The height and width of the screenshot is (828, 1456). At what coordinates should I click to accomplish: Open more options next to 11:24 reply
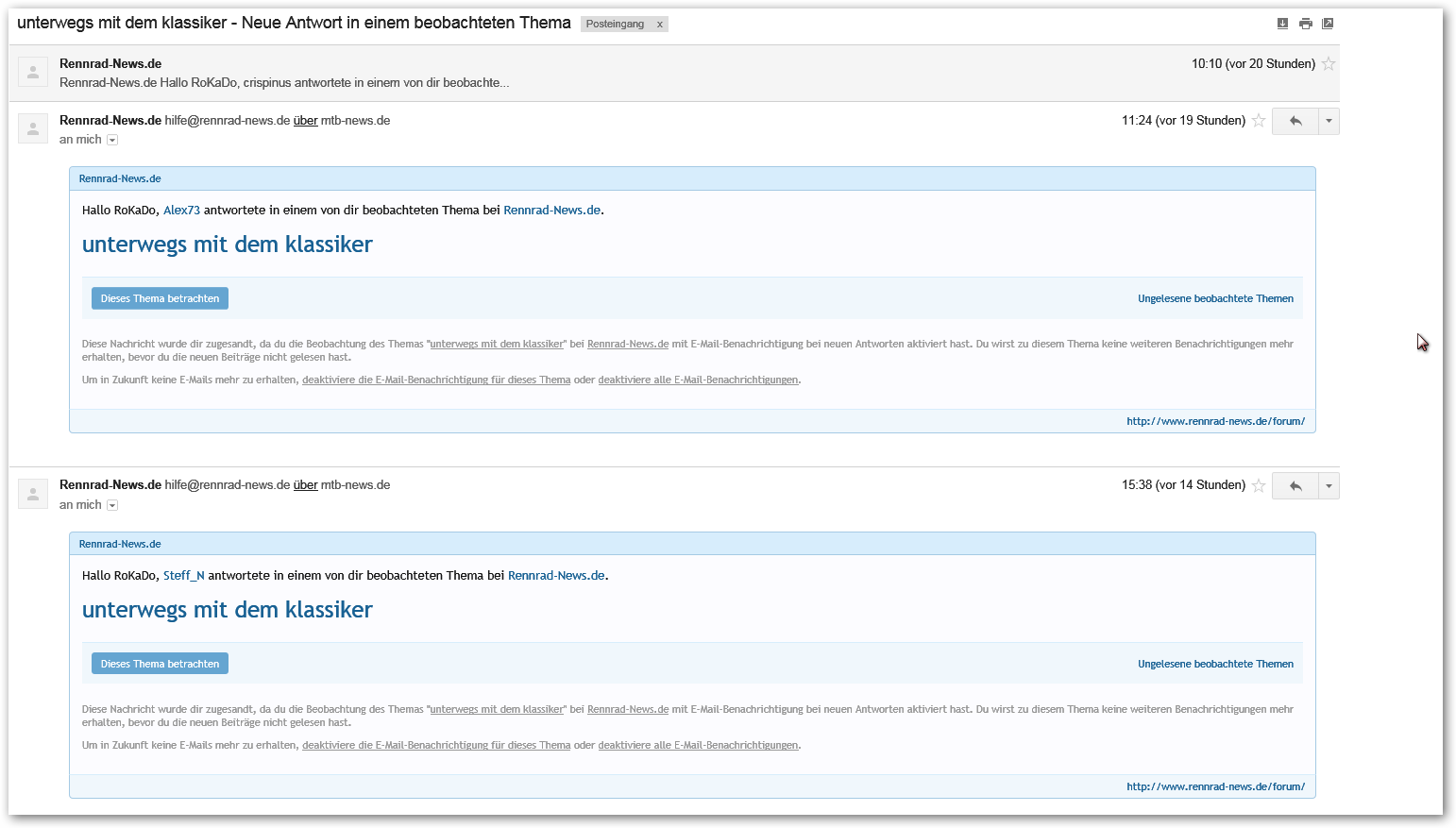(1329, 121)
